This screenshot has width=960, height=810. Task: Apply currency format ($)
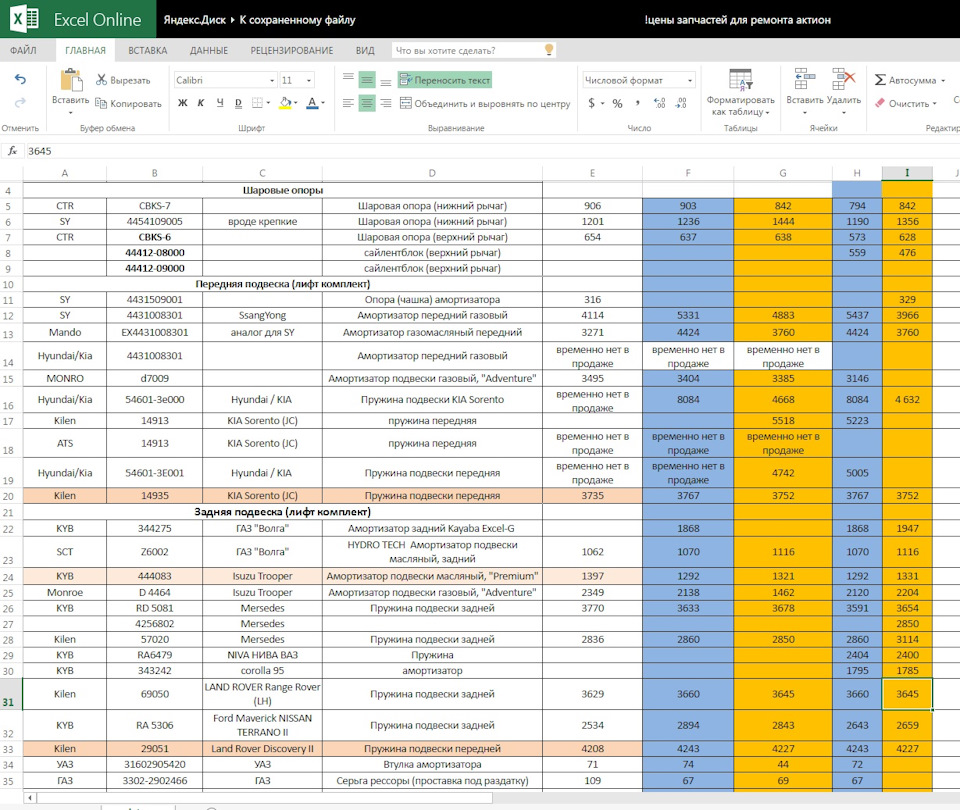(591, 103)
